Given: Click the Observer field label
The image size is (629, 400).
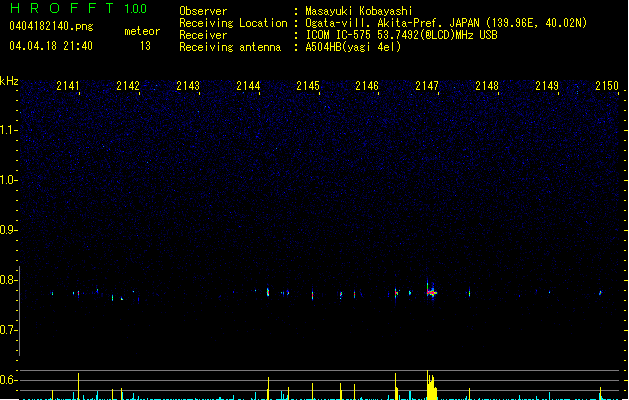Looking at the screenshot, I should coord(203,11).
